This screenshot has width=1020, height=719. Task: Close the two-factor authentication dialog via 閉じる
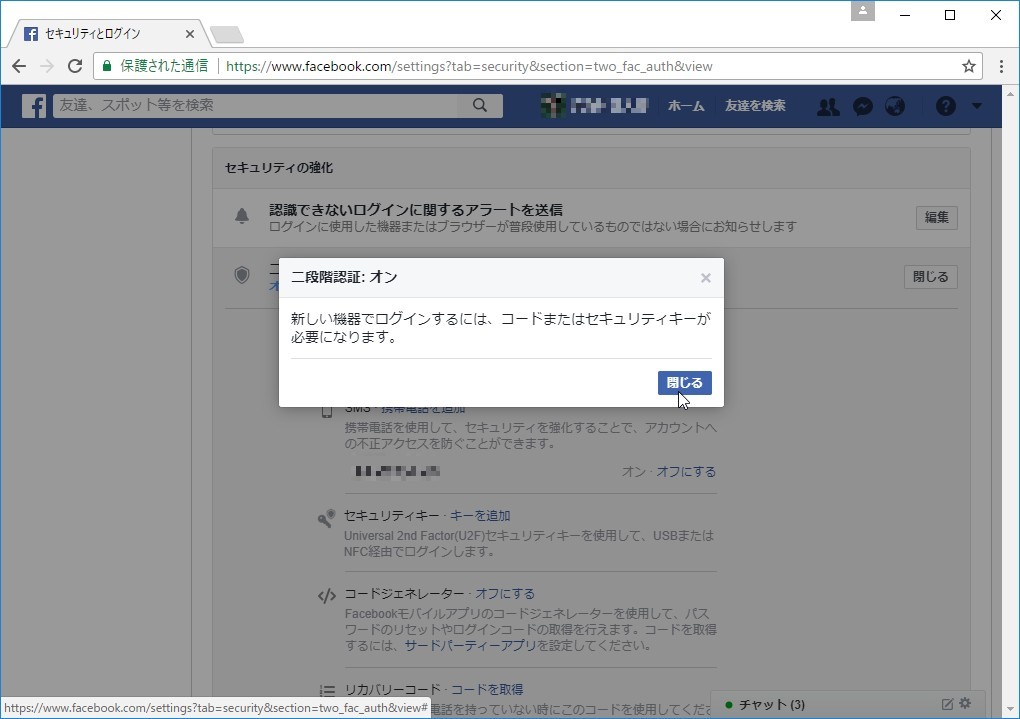pyautogui.click(x=684, y=382)
